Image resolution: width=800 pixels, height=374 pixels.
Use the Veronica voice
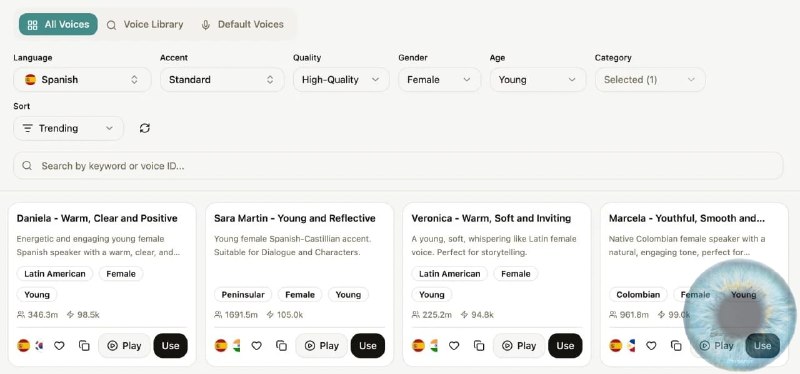pos(565,346)
